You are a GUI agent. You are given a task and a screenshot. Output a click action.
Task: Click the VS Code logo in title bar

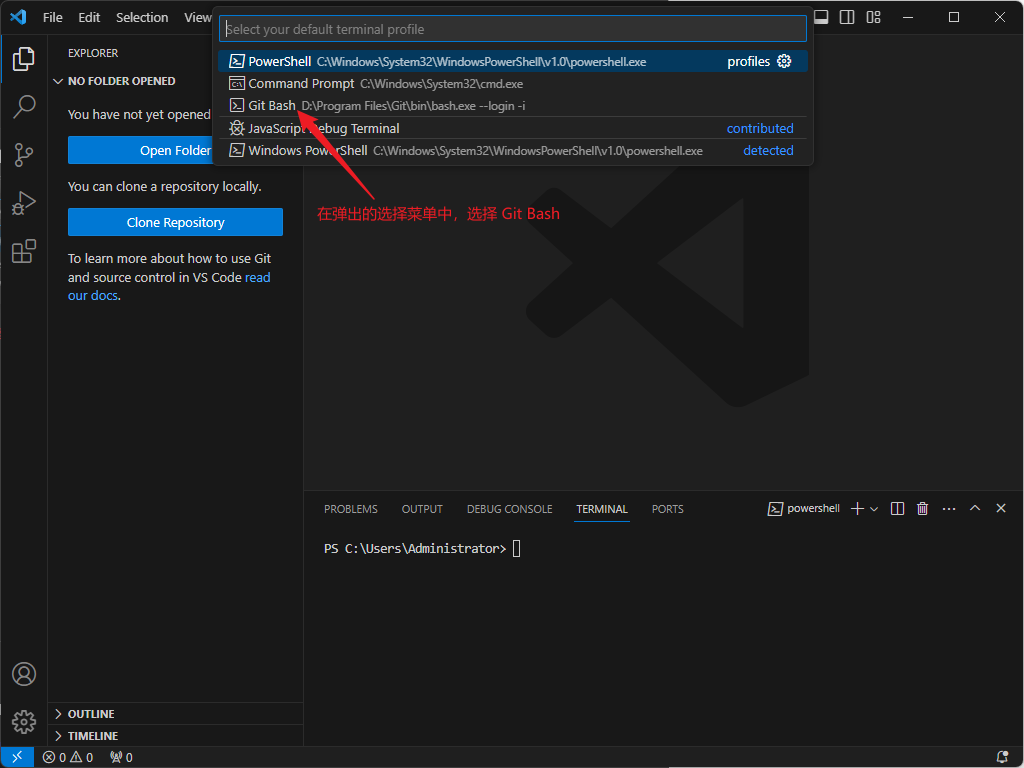[x=18, y=17]
